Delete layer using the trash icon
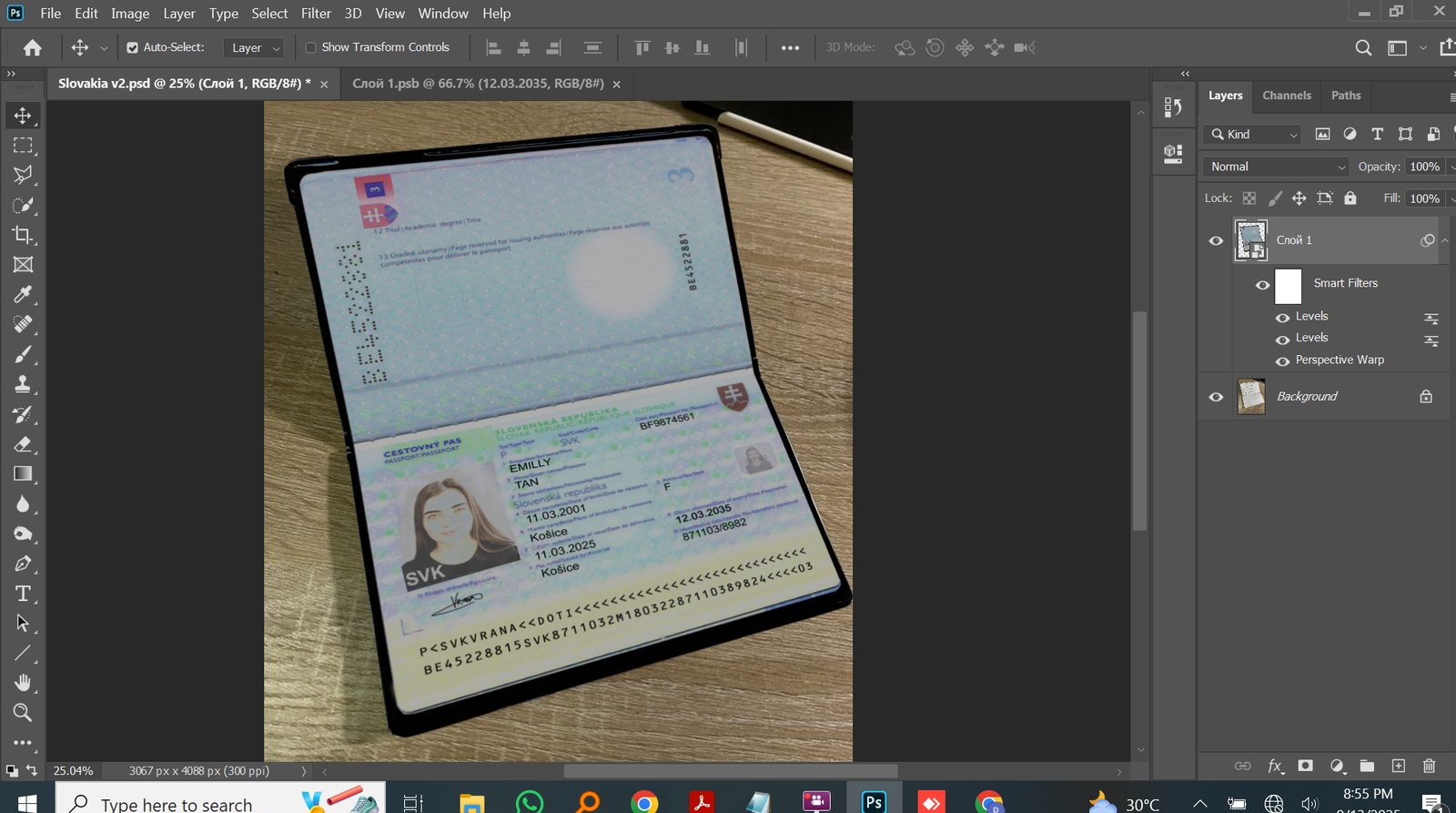 pyautogui.click(x=1429, y=767)
